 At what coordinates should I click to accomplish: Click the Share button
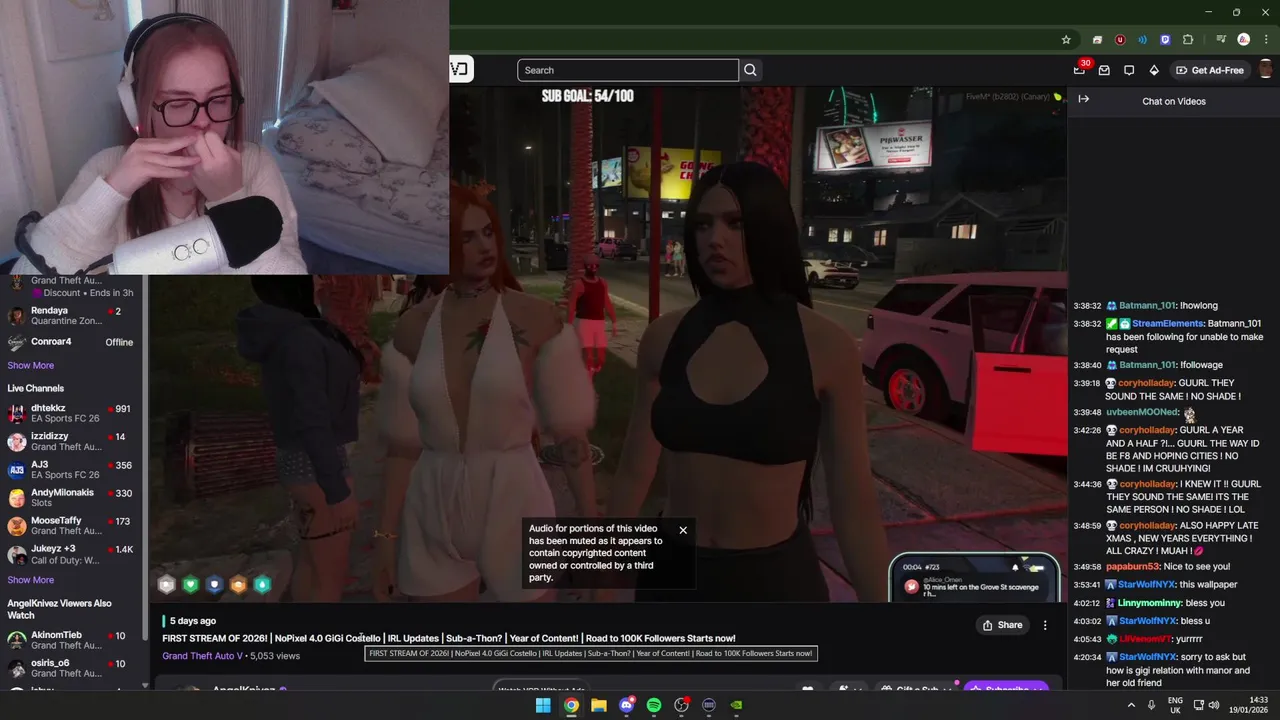tap(1003, 625)
